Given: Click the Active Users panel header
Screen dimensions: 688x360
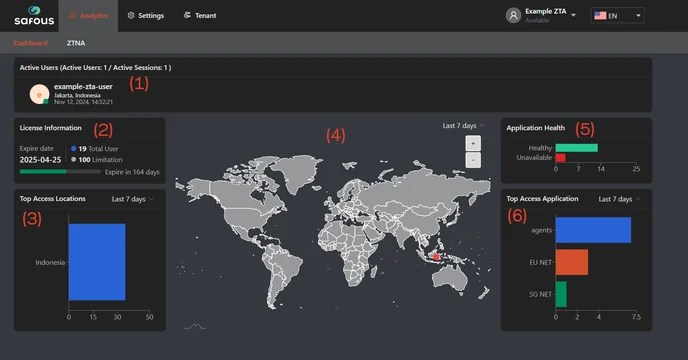Looking at the screenshot, I should [x=95, y=68].
